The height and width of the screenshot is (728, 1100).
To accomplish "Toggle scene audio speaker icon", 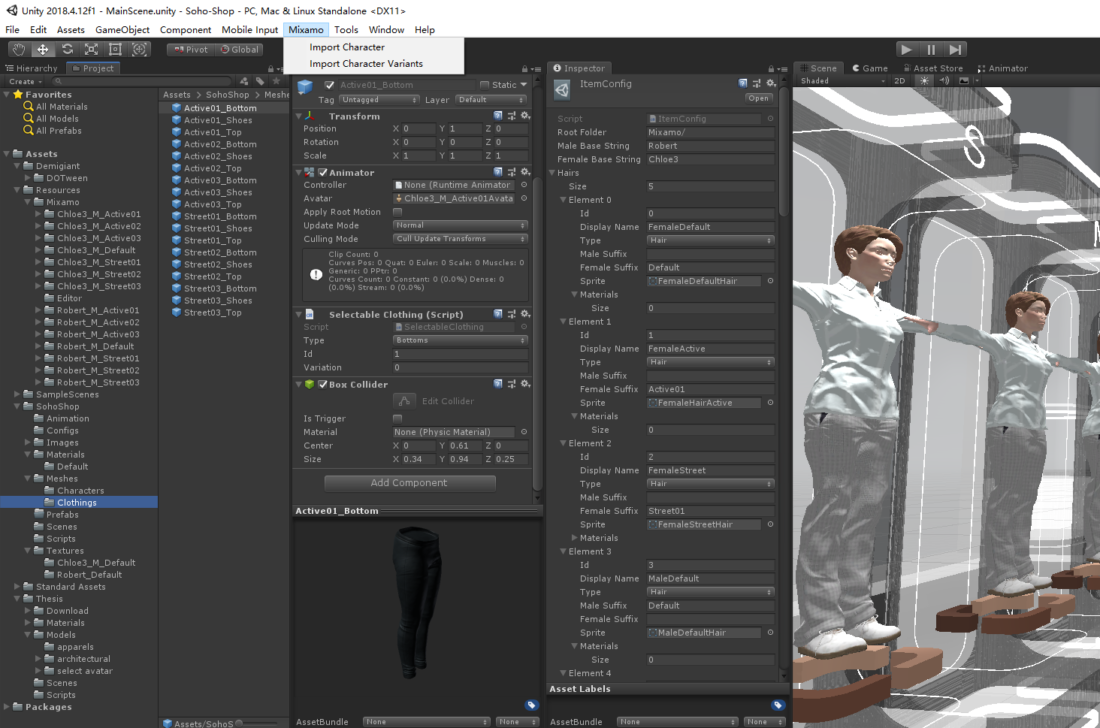I will 944,81.
